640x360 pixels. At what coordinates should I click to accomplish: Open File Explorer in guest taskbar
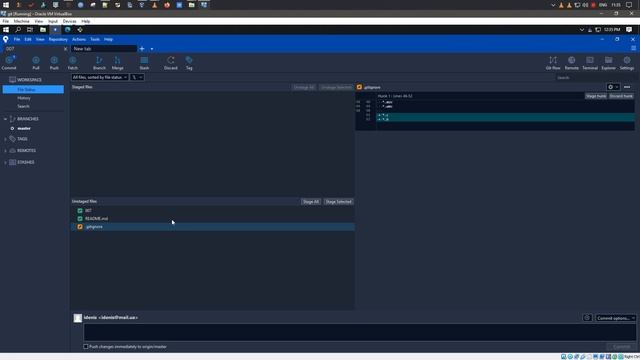coord(42,29)
